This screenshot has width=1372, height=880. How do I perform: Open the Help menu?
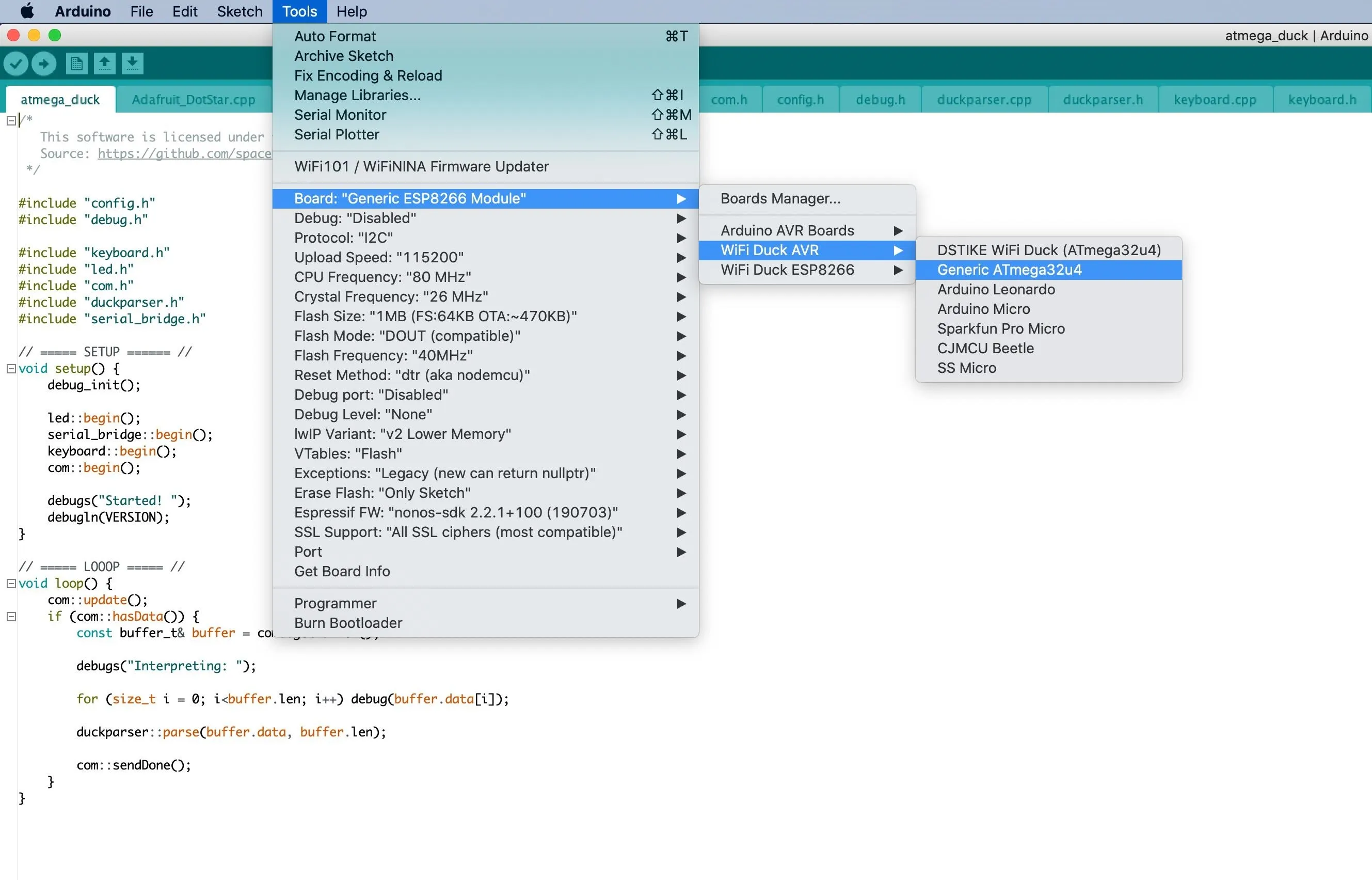352,11
